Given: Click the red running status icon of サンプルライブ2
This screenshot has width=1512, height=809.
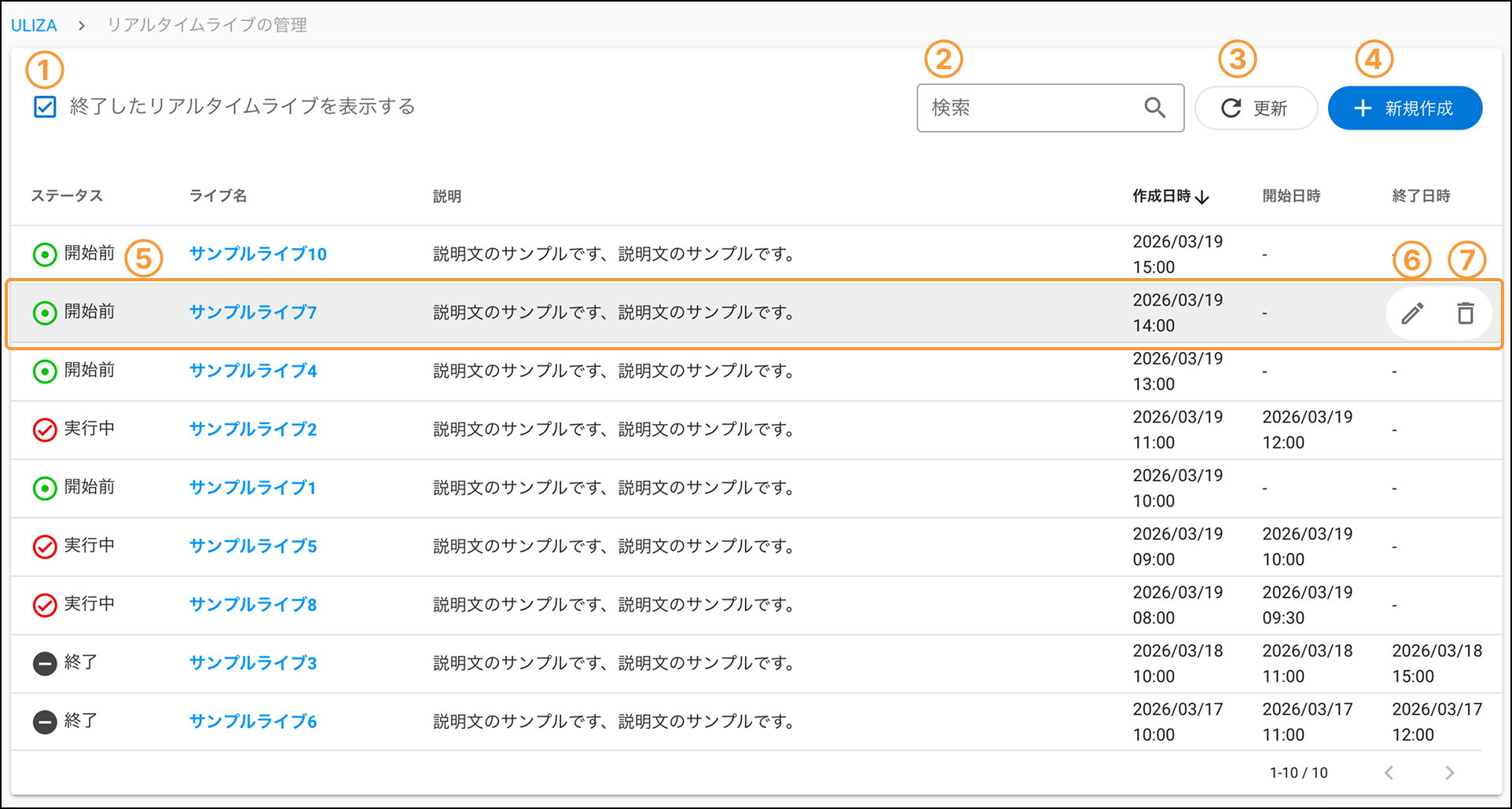Looking at the screenshot, I should (45, 430).
